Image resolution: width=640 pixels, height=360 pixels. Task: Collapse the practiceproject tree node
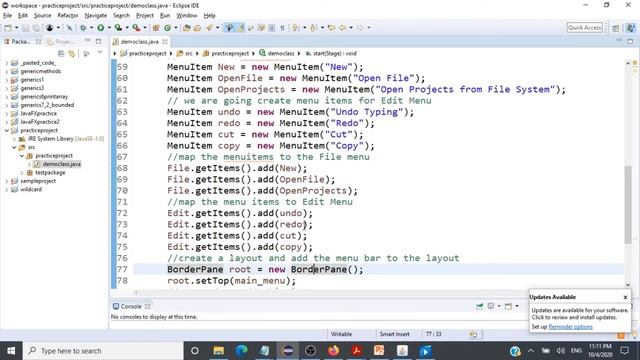coord(7,130)
